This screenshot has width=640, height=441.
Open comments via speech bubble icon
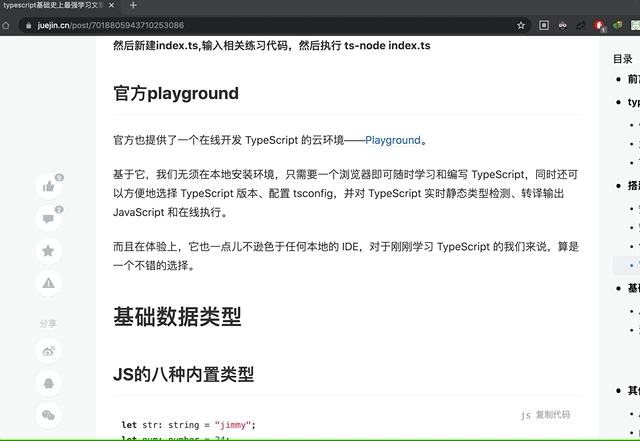coord(49,219)
